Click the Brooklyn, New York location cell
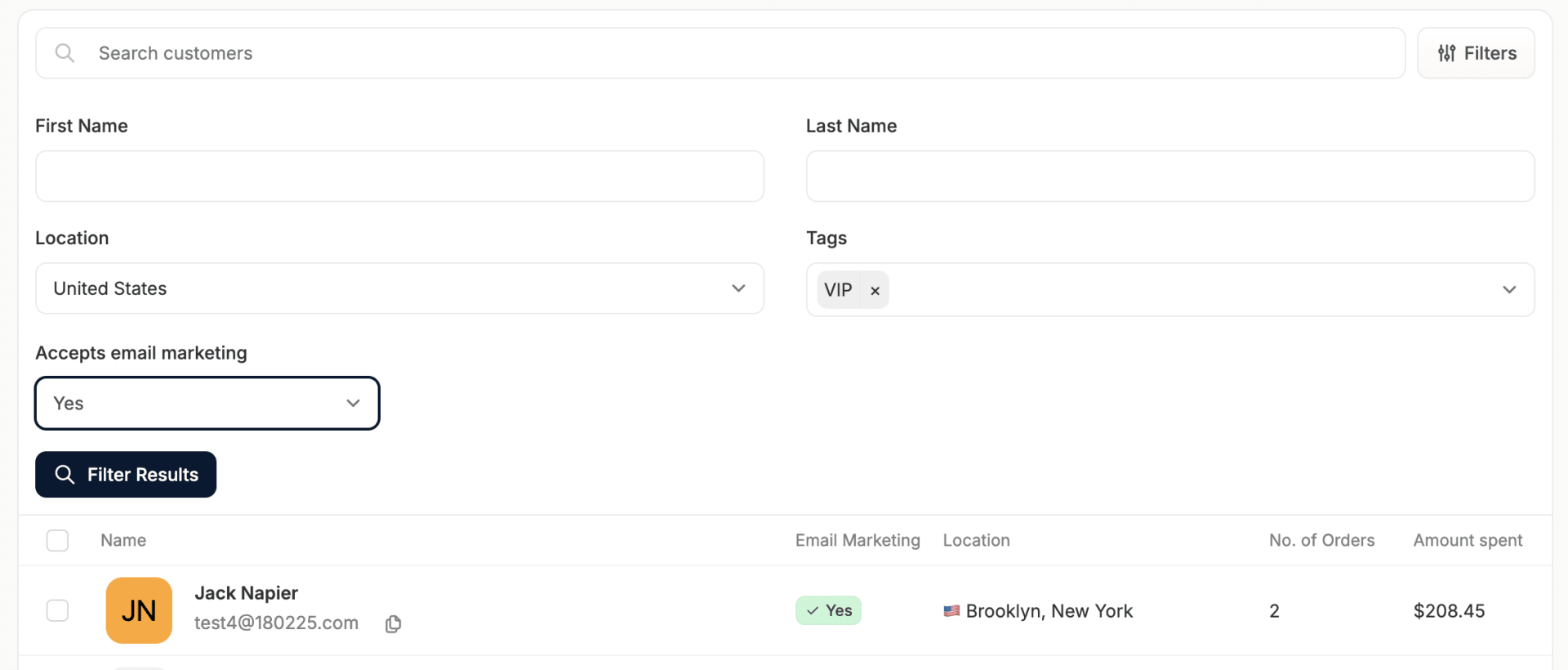This screenshot has width=1568, height=670. click(1038, 611)
